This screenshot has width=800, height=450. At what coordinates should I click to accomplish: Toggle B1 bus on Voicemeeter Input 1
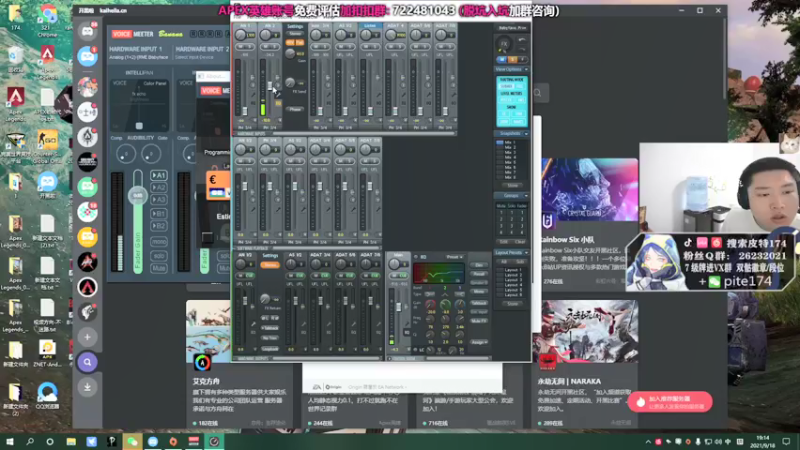(x=159, y=213)
